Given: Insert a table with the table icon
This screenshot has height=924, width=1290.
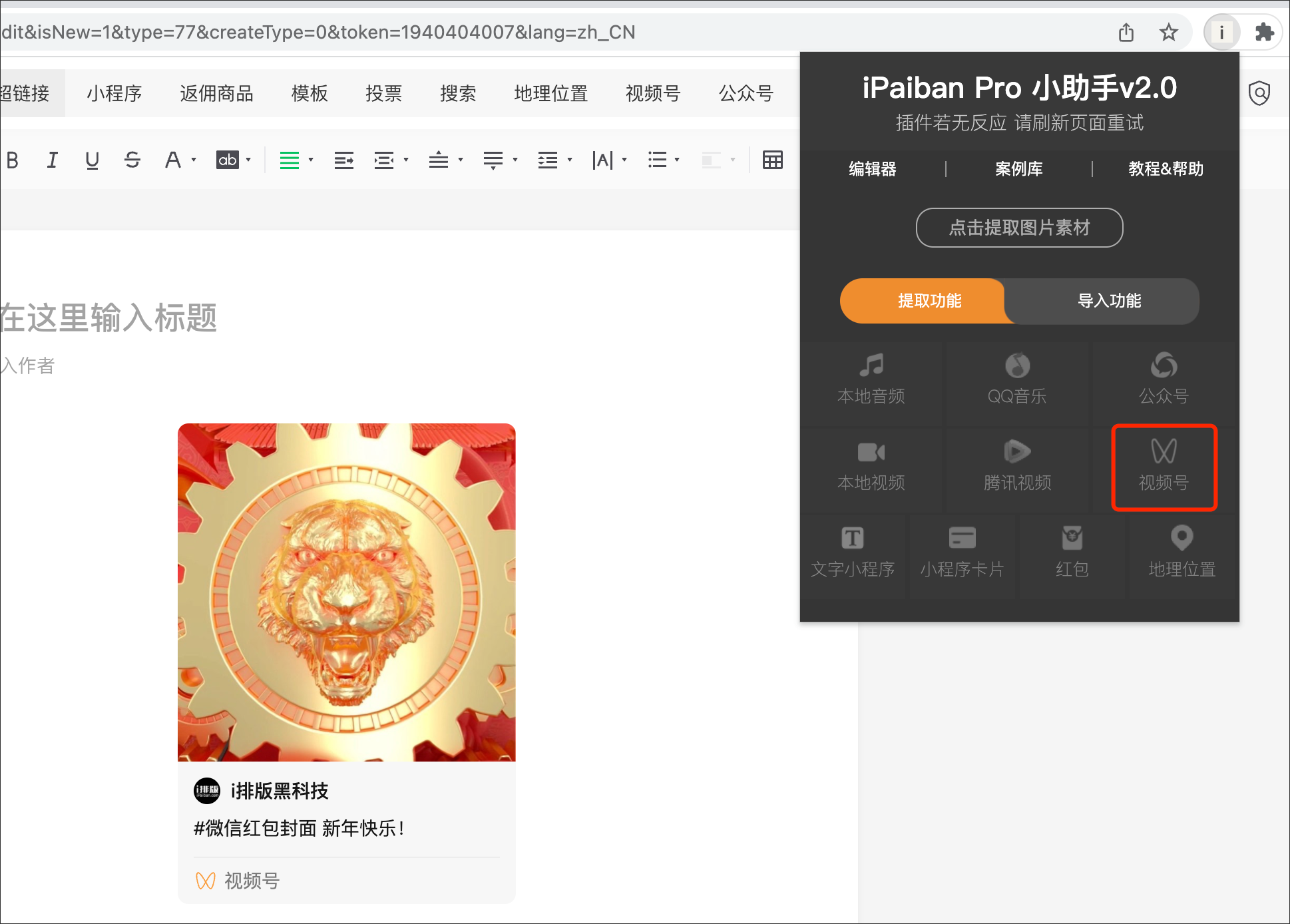Looking at the screenshot, I should coord(772,160).
